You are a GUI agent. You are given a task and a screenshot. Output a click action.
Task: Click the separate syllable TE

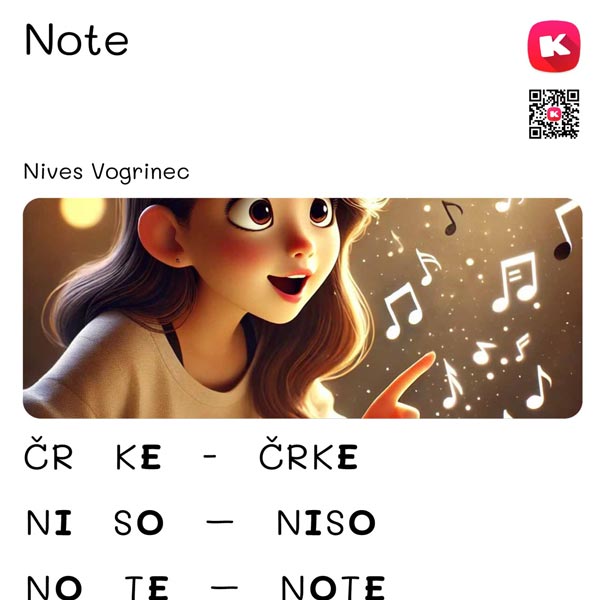point(147,588)
